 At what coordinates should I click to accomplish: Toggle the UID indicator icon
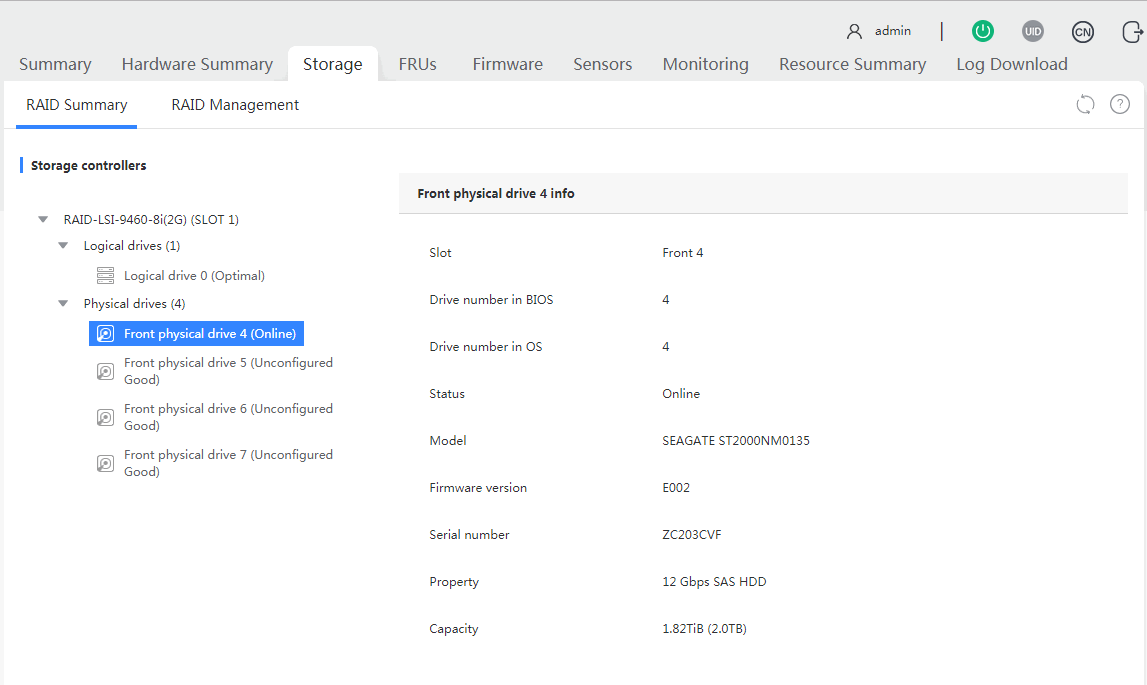point(1032,31)
